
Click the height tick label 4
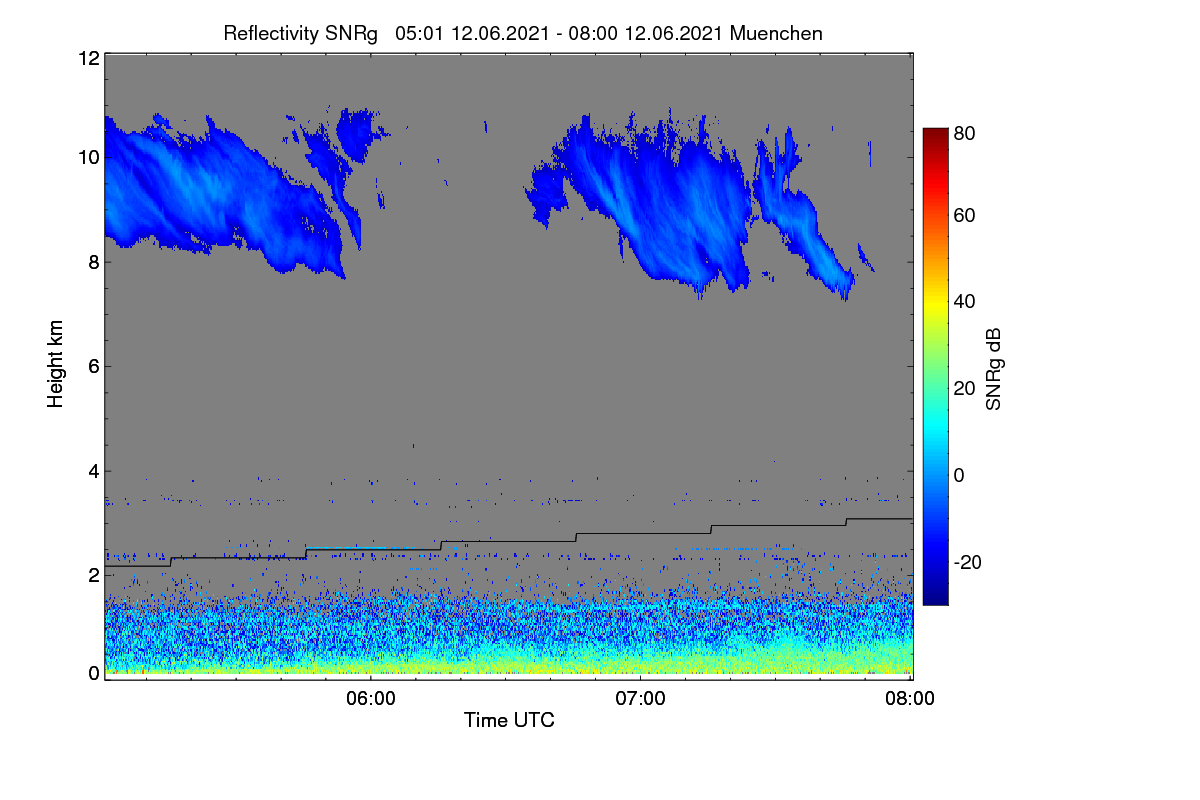[x=94, y=471]
